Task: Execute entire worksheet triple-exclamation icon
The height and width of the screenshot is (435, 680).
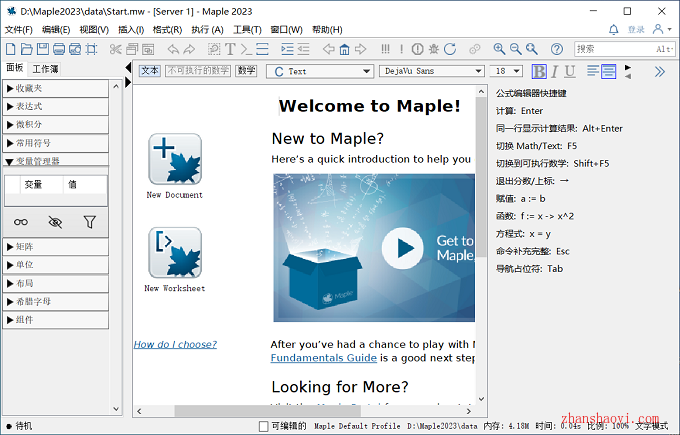Action: click(385, 49)
